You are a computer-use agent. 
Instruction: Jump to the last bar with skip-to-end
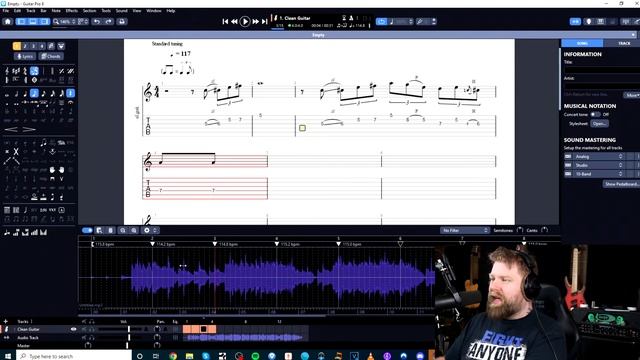pos(264,22)
